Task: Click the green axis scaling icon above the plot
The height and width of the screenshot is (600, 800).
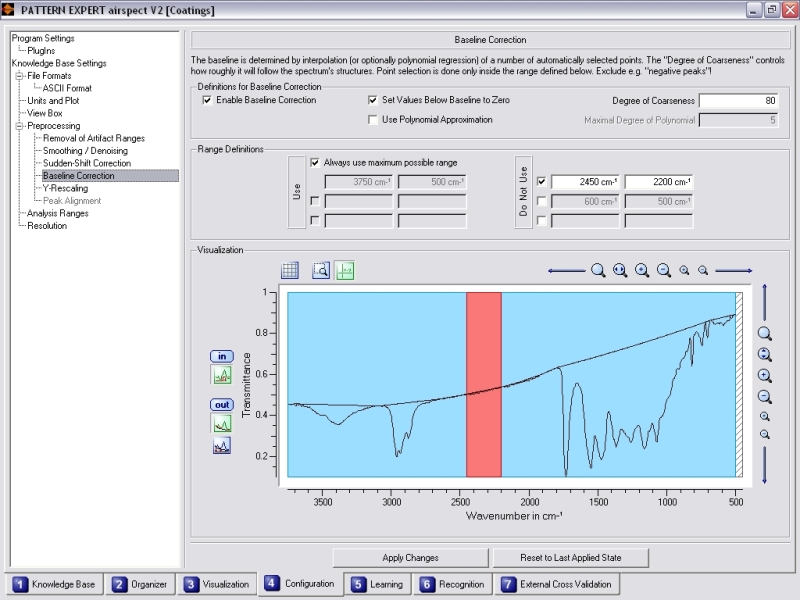Action: 345,270
